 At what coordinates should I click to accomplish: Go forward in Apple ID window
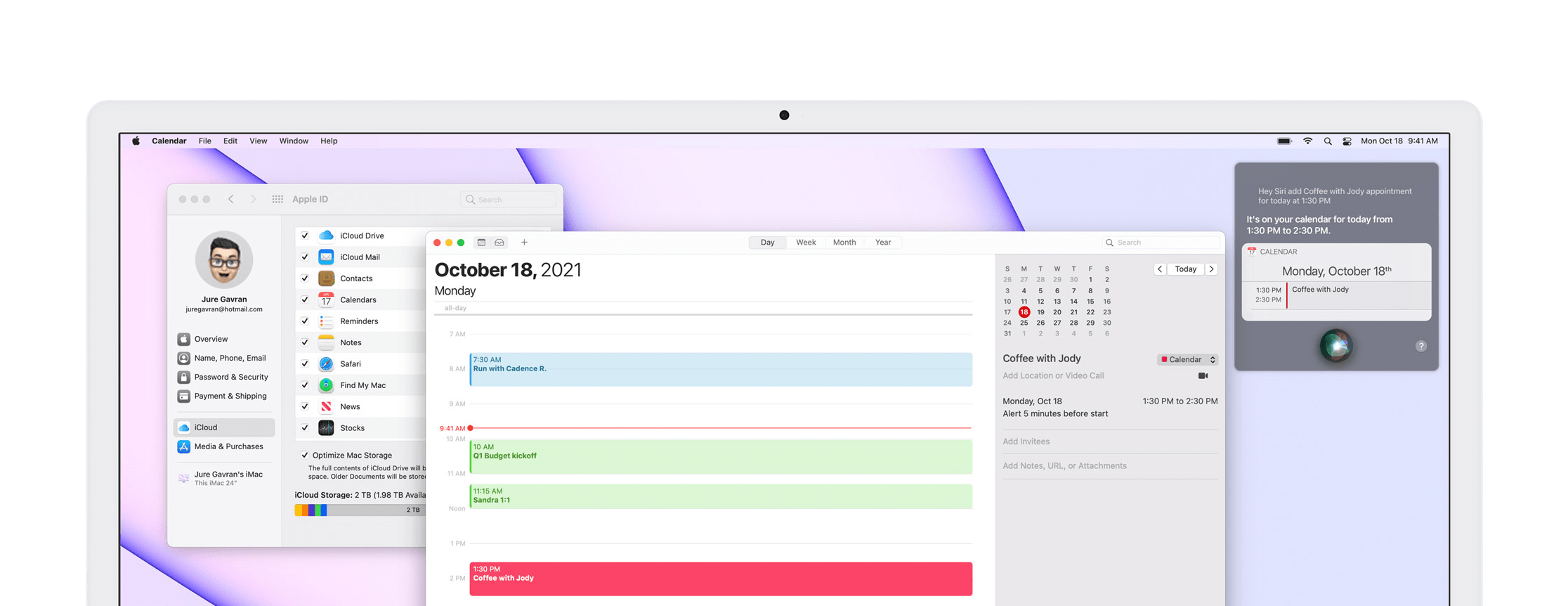tap(254, 200)
